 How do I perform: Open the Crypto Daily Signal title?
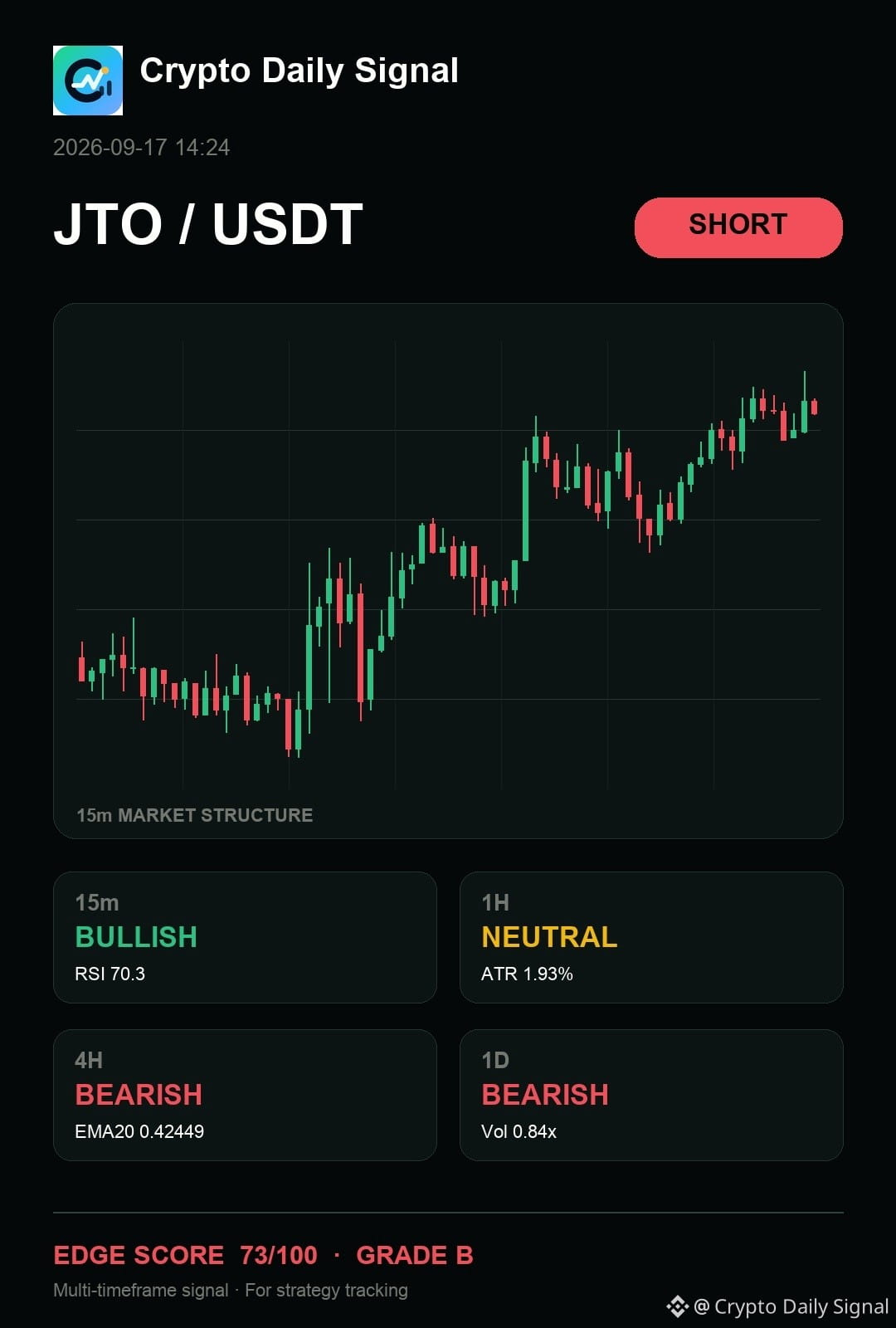(x=299, y=71)
